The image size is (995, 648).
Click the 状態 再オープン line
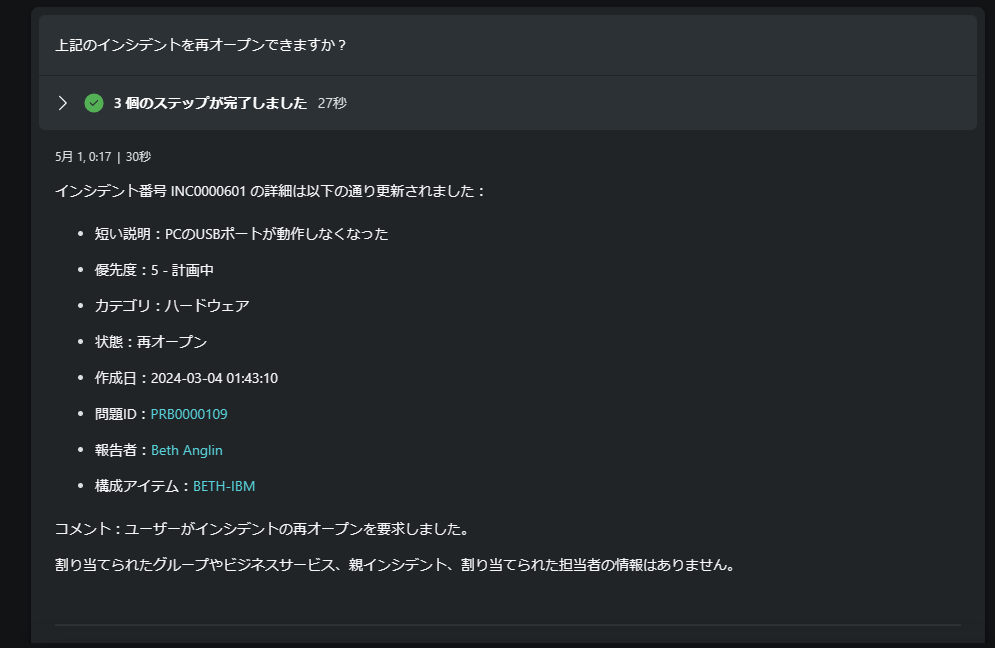tap(151, 342)
